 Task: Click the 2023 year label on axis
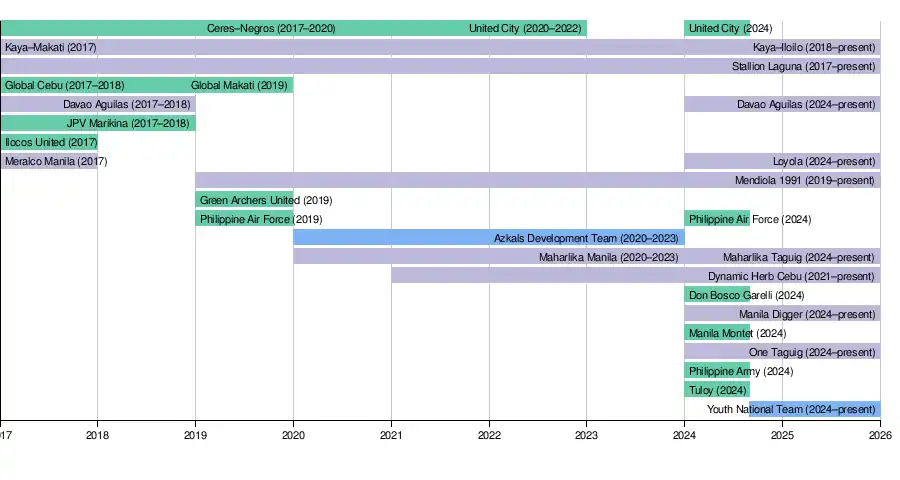point(586,435)
